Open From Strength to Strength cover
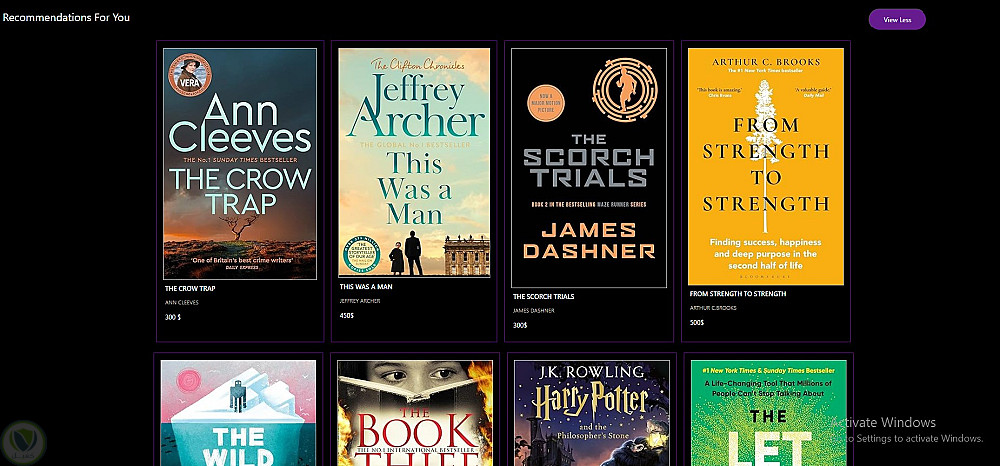 [765, 166]
